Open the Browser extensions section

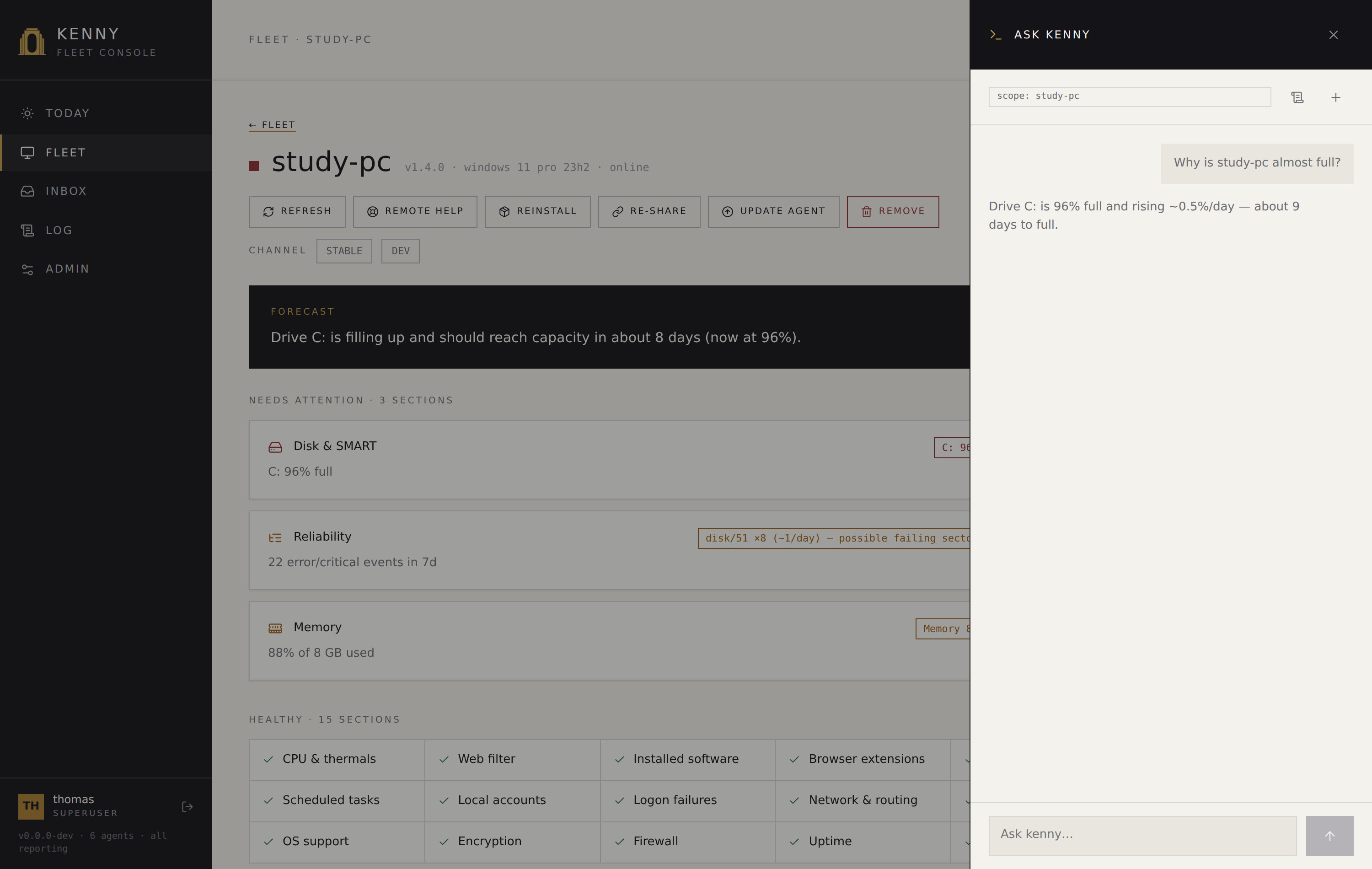(863, 760)
